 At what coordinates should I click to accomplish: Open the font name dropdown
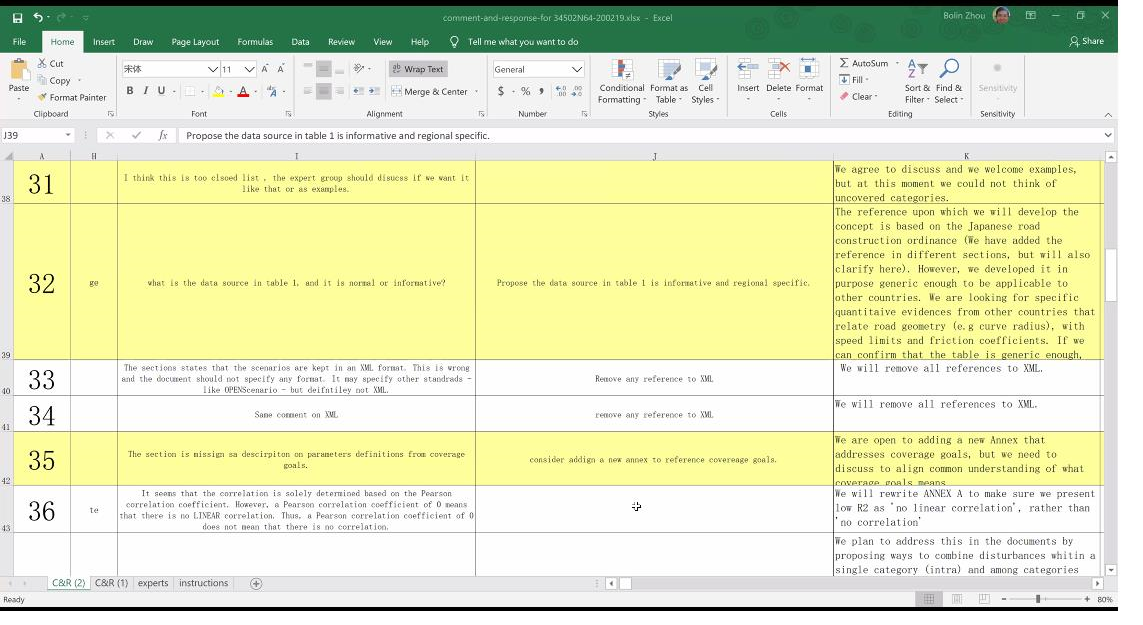click(212, 69)
